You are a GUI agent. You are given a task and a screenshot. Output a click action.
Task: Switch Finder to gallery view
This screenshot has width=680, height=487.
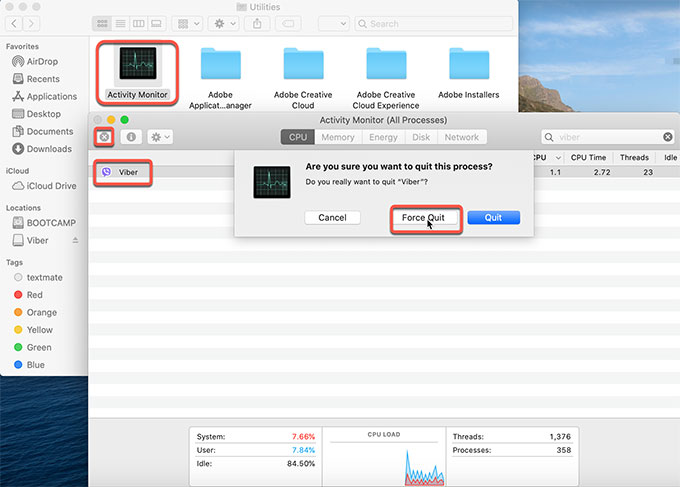pyautogui.click(x=156, y=23)
